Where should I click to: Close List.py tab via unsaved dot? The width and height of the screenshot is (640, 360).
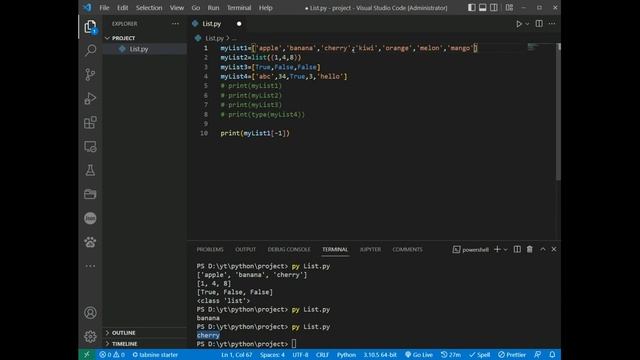tap(239, 24)
